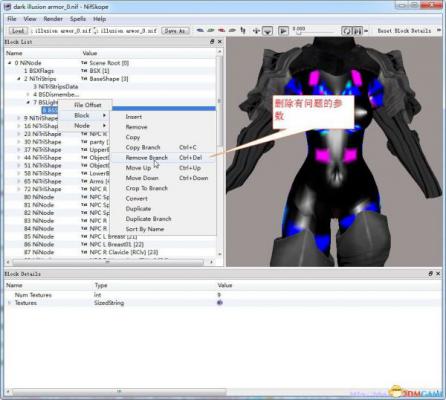Open the Node submenu
The width and height of the screenshot is (446, 400).
[85, 126]
